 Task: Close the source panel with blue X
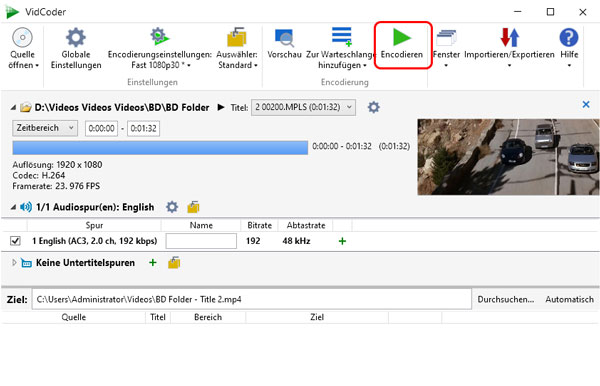coord(585,104)
